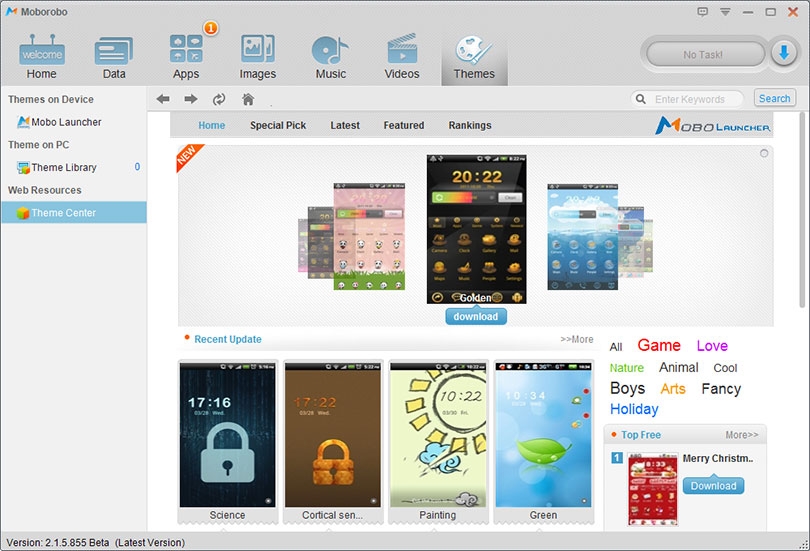Click the feedback chat icon in title bar
This screenshot has width=810, height=551.
[x=703, y=12]
